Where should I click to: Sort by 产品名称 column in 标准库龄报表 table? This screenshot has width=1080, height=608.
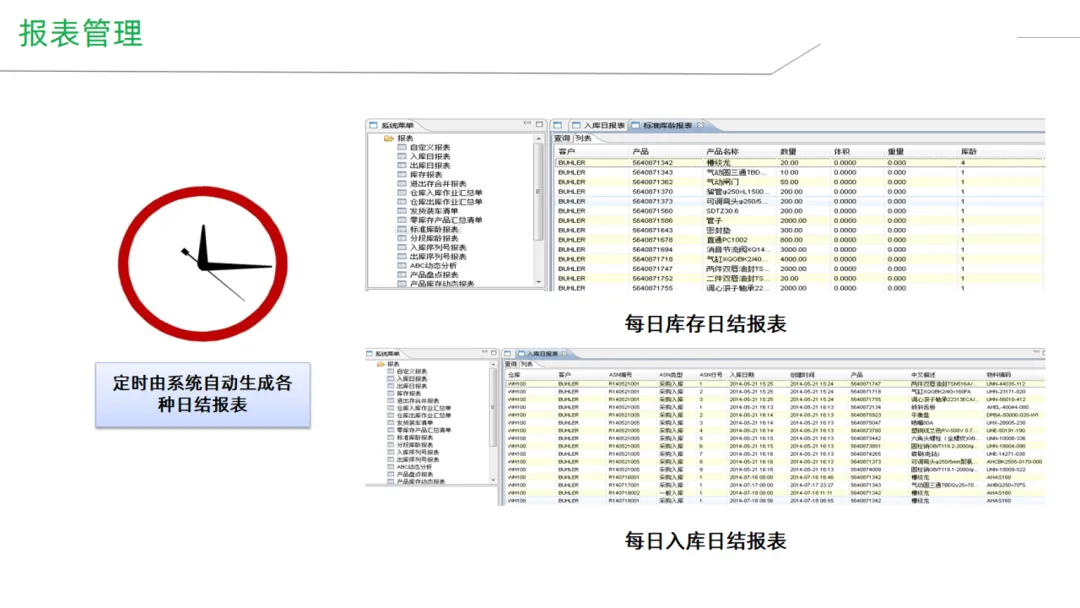pos(723,151)
